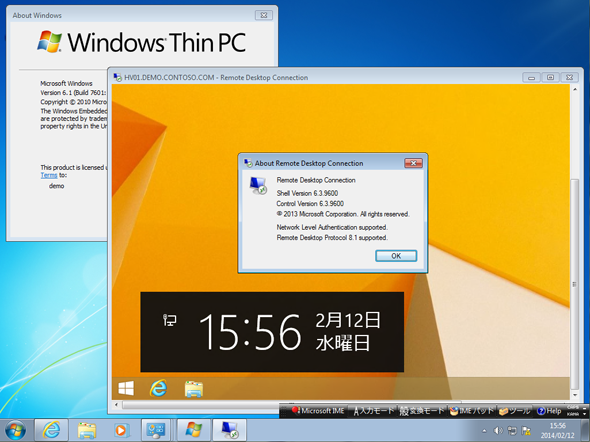
Task: Open the 入力モード input mode menu
Action: (x=373, y=411)
